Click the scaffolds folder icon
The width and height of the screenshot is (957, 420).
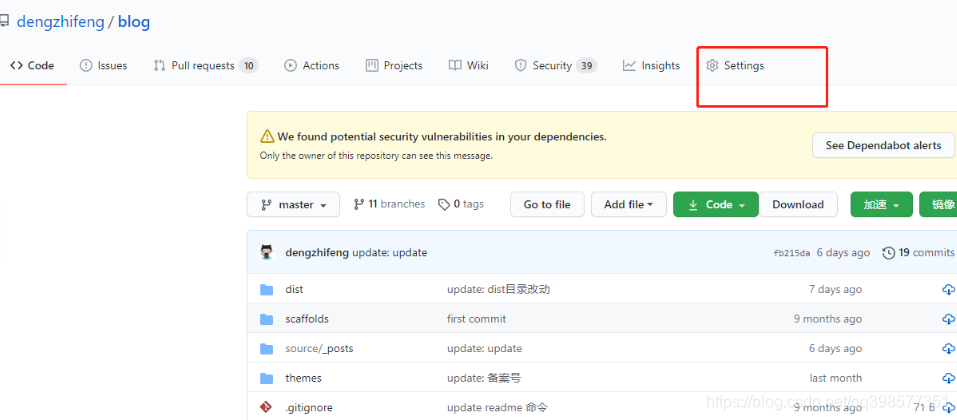tap(266, 319)
